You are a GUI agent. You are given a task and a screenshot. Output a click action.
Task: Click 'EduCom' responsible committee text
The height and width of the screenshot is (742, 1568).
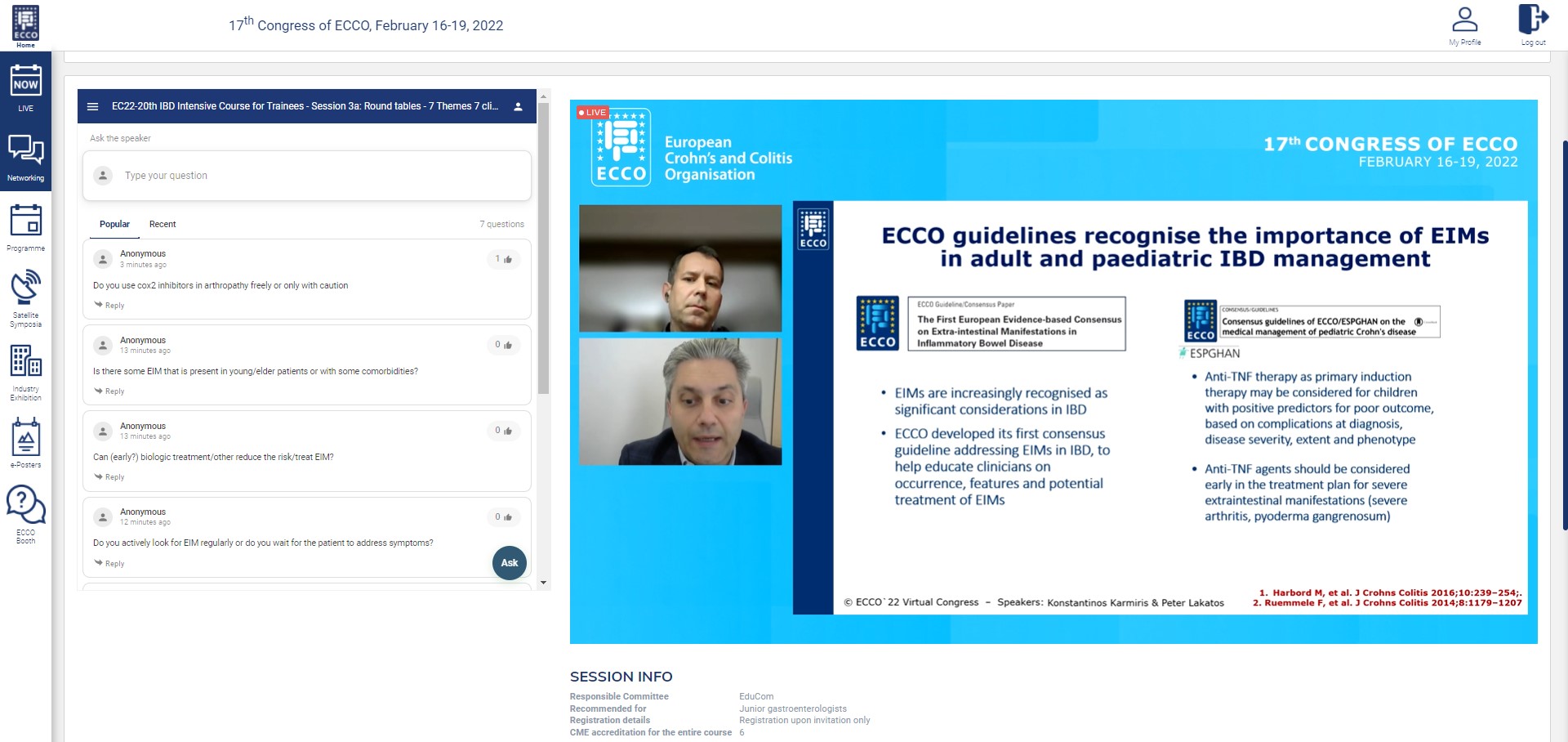tap(756, 696)
